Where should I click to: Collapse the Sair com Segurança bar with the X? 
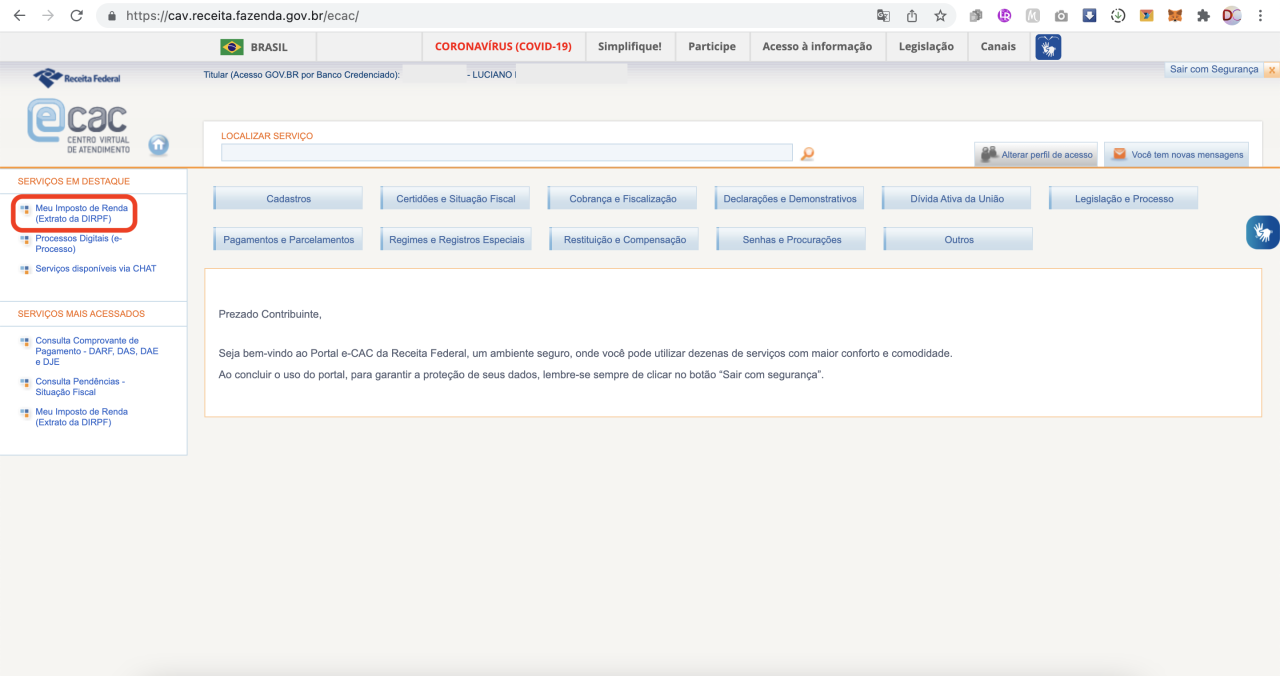coord(1272,69)
